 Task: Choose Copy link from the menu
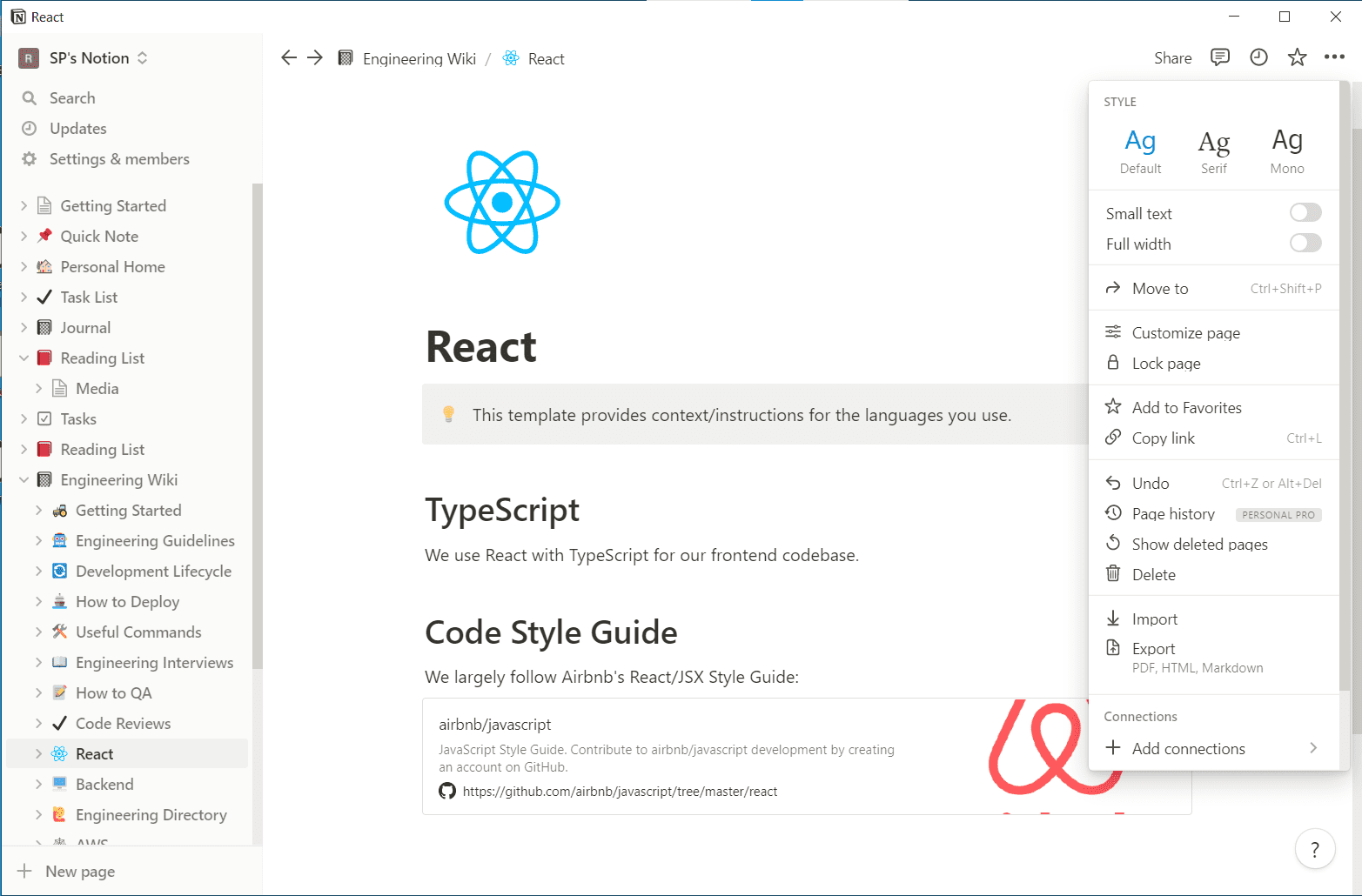tap(1213, 438)
